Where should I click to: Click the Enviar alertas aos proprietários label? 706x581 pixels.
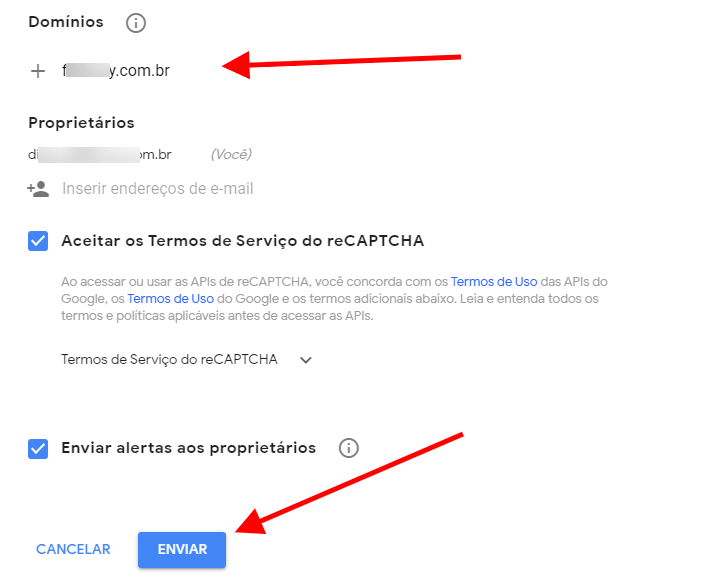point(189,448)
